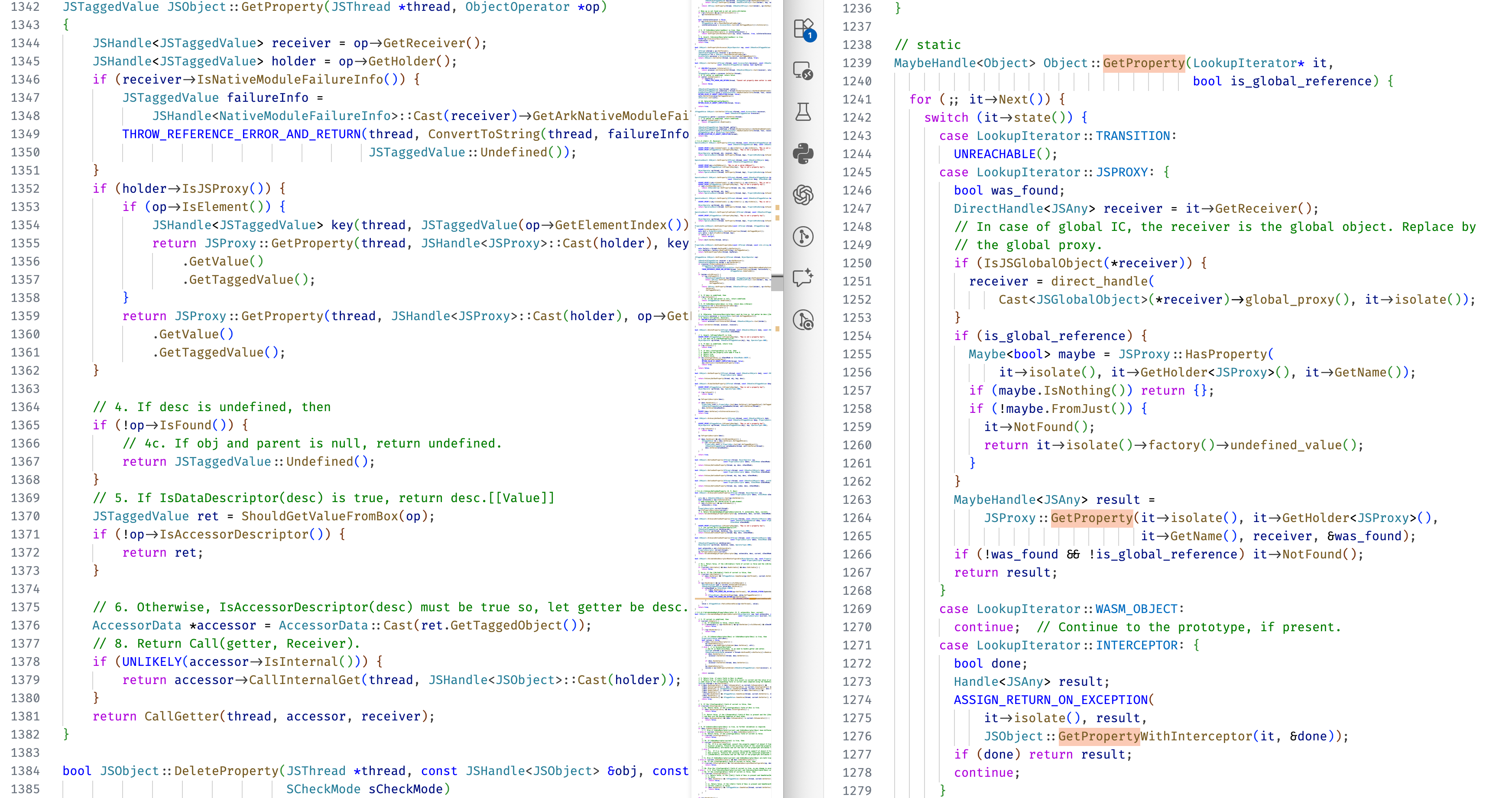The image size is (1512, 798).
Task: Click ShouldGetValueFromBox call on line 1370
Action: tap(319, 516)
